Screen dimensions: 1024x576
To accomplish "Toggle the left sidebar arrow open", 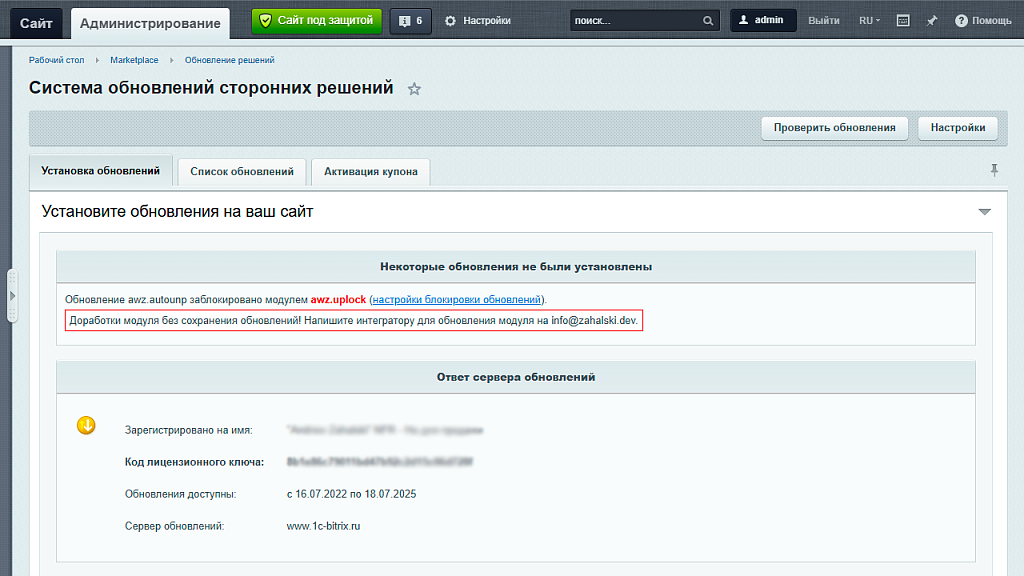I will pos(12,295).
